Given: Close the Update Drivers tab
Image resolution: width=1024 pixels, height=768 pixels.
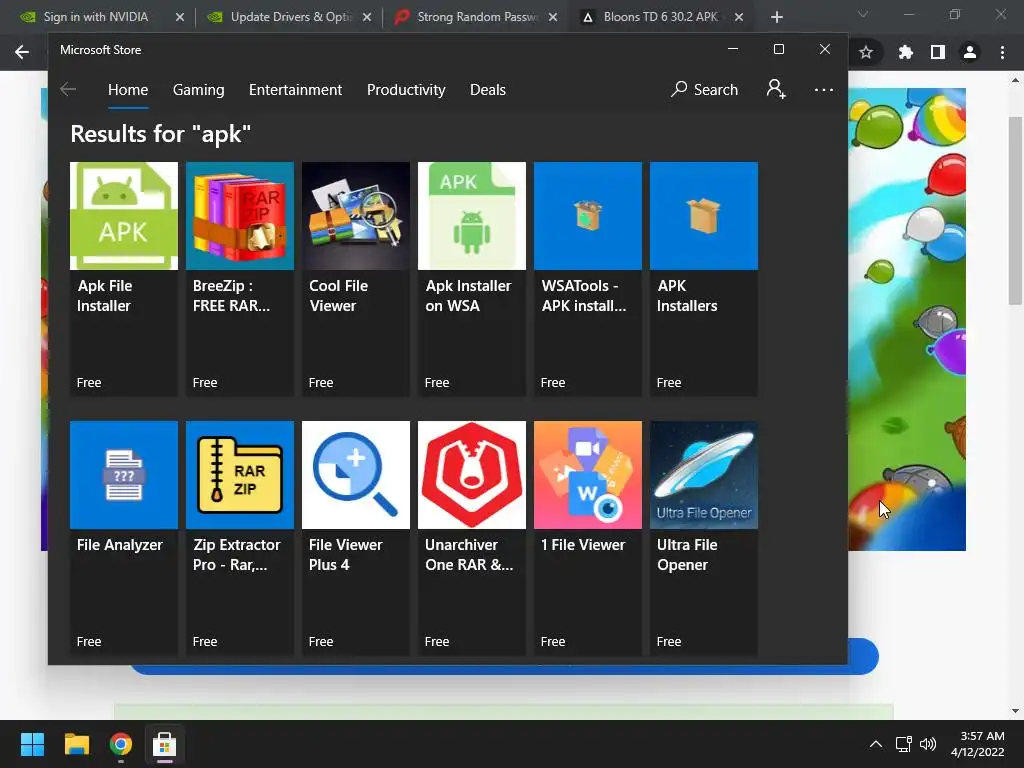Looking at the screenshot, I should tap(367, 17).
